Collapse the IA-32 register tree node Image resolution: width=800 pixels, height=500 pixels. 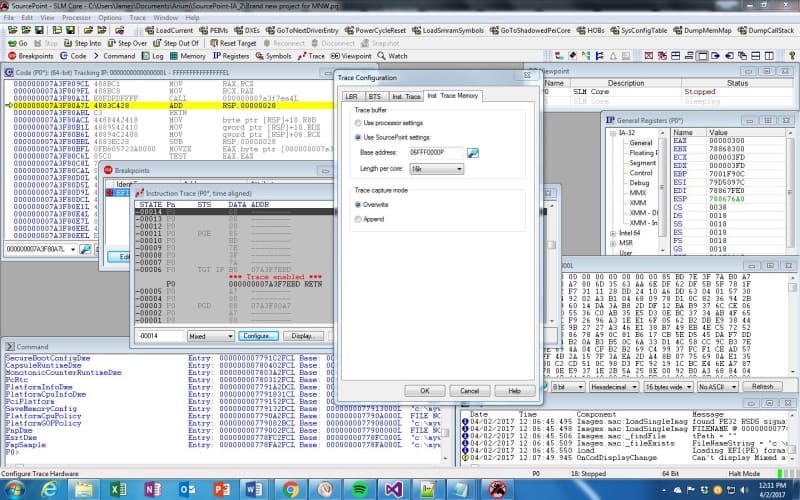613,133
